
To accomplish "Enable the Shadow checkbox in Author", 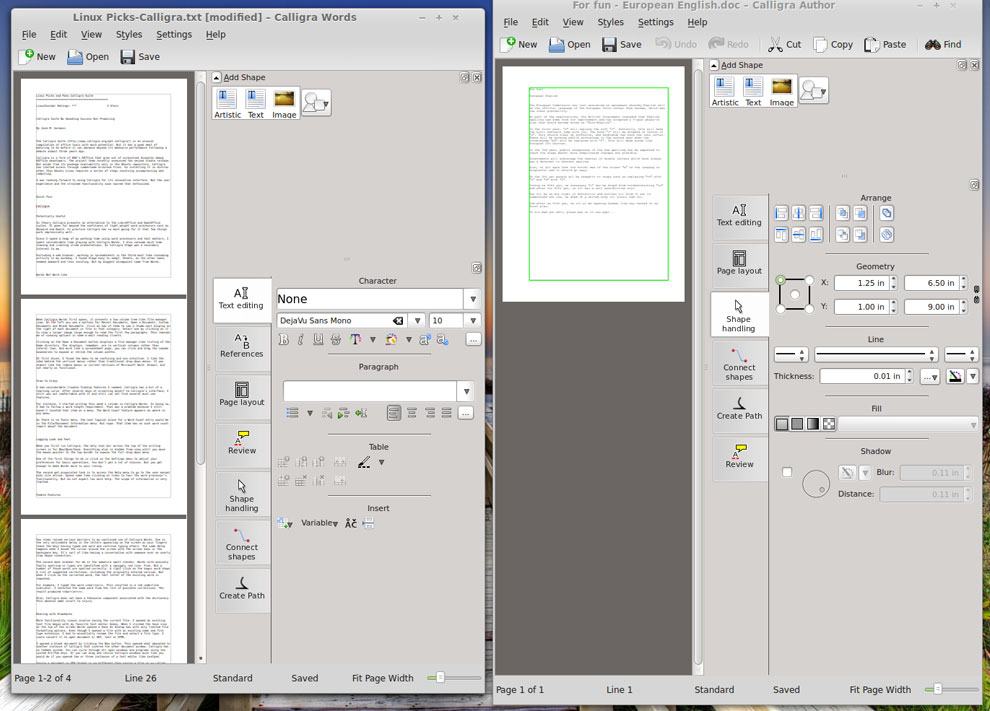I will click(787, 472).
